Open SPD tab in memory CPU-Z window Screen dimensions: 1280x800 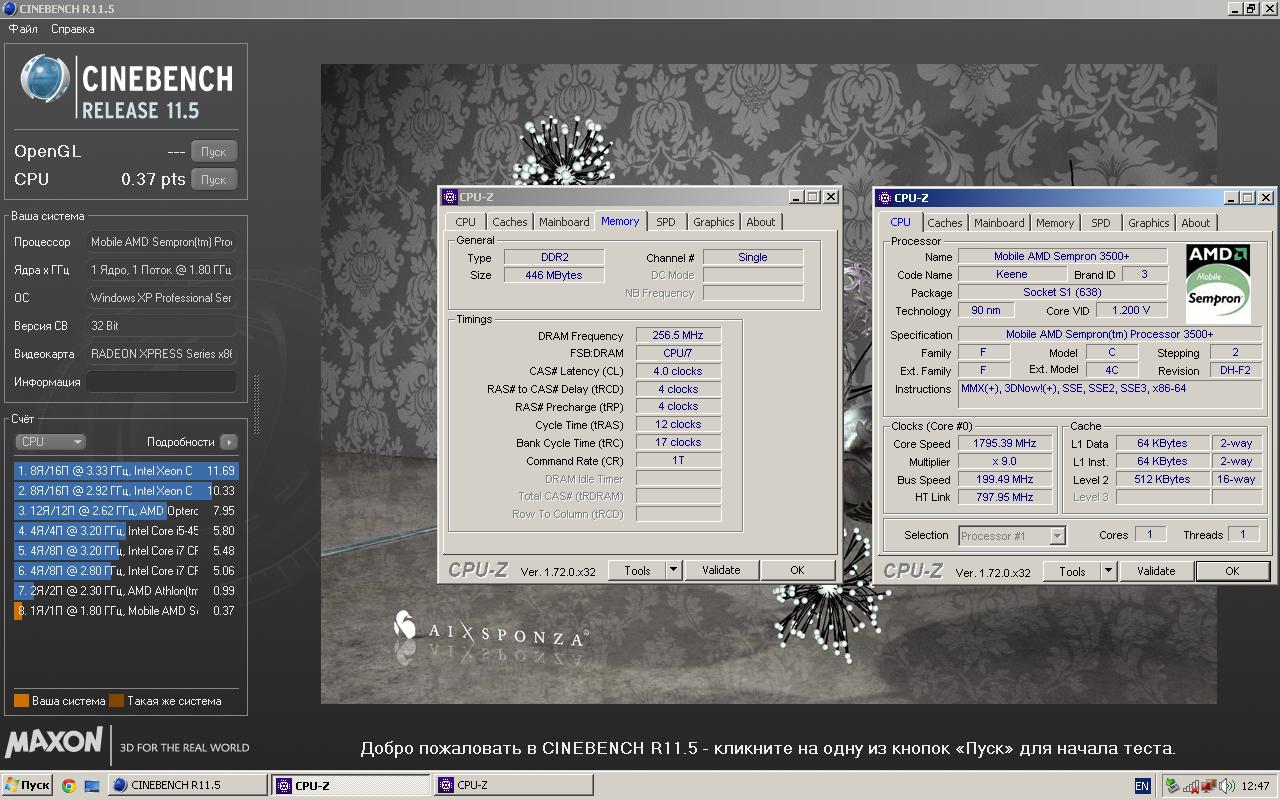(666, 222)
